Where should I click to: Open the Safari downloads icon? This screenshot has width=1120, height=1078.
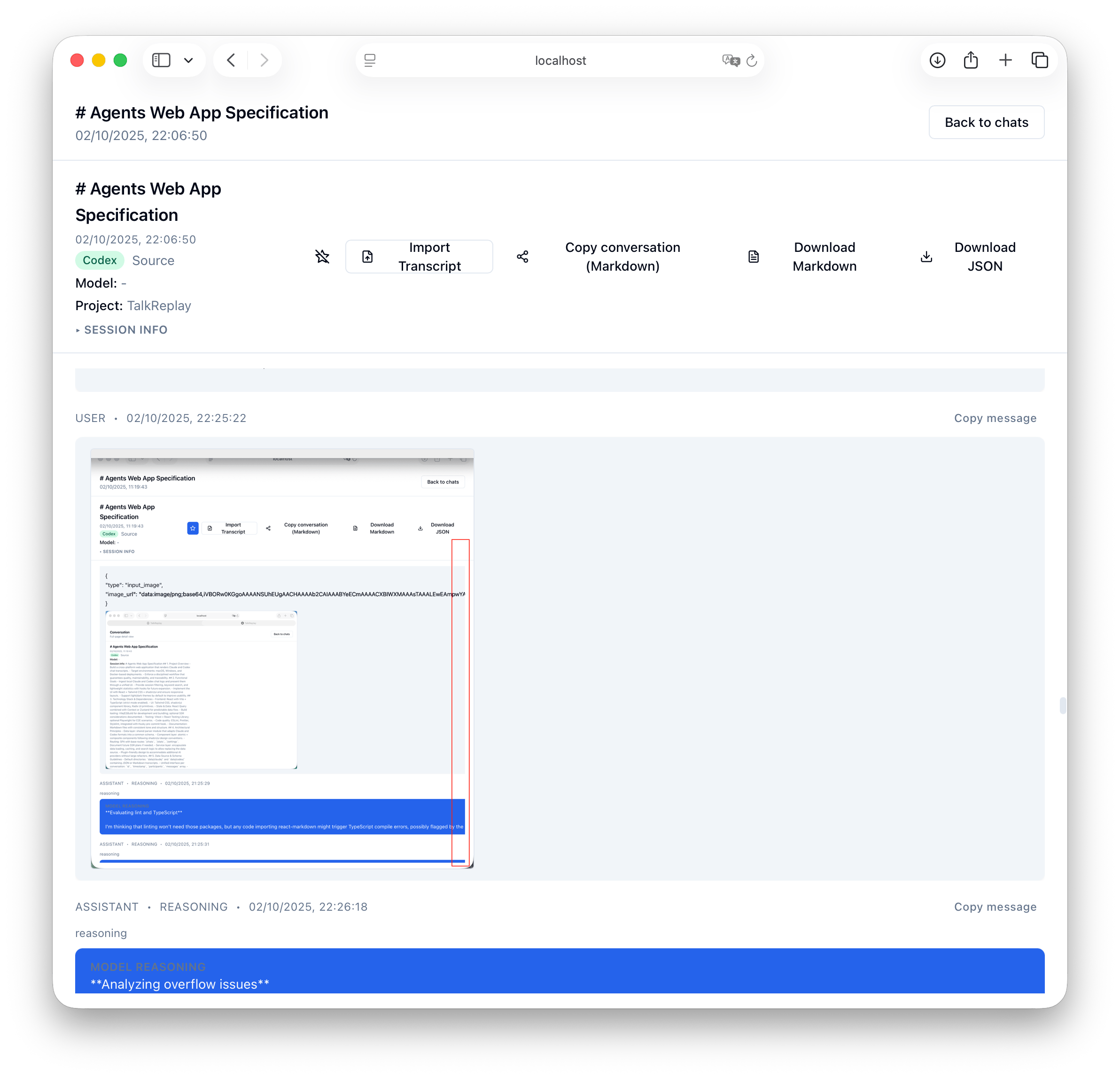[x=937, y=60]
